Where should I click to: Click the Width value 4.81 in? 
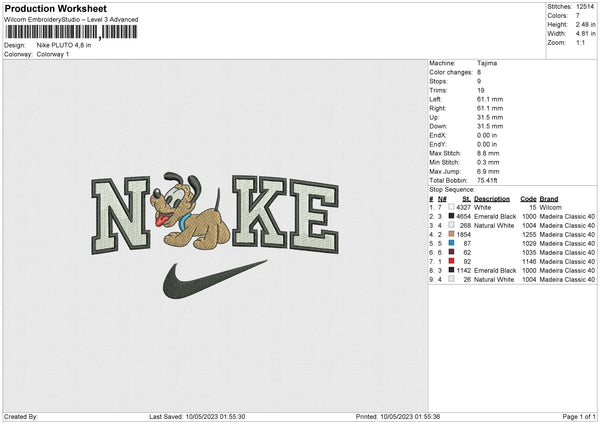(x=585, y=34)
